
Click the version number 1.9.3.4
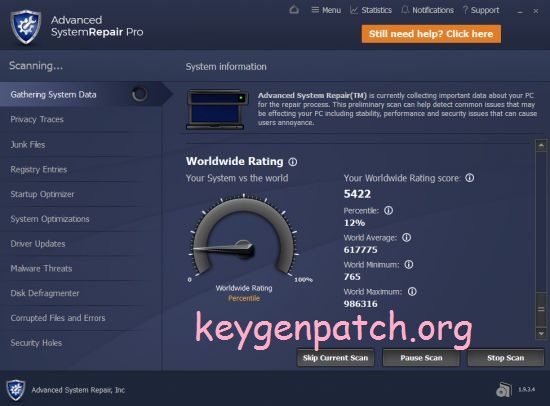tap(526, 390)
